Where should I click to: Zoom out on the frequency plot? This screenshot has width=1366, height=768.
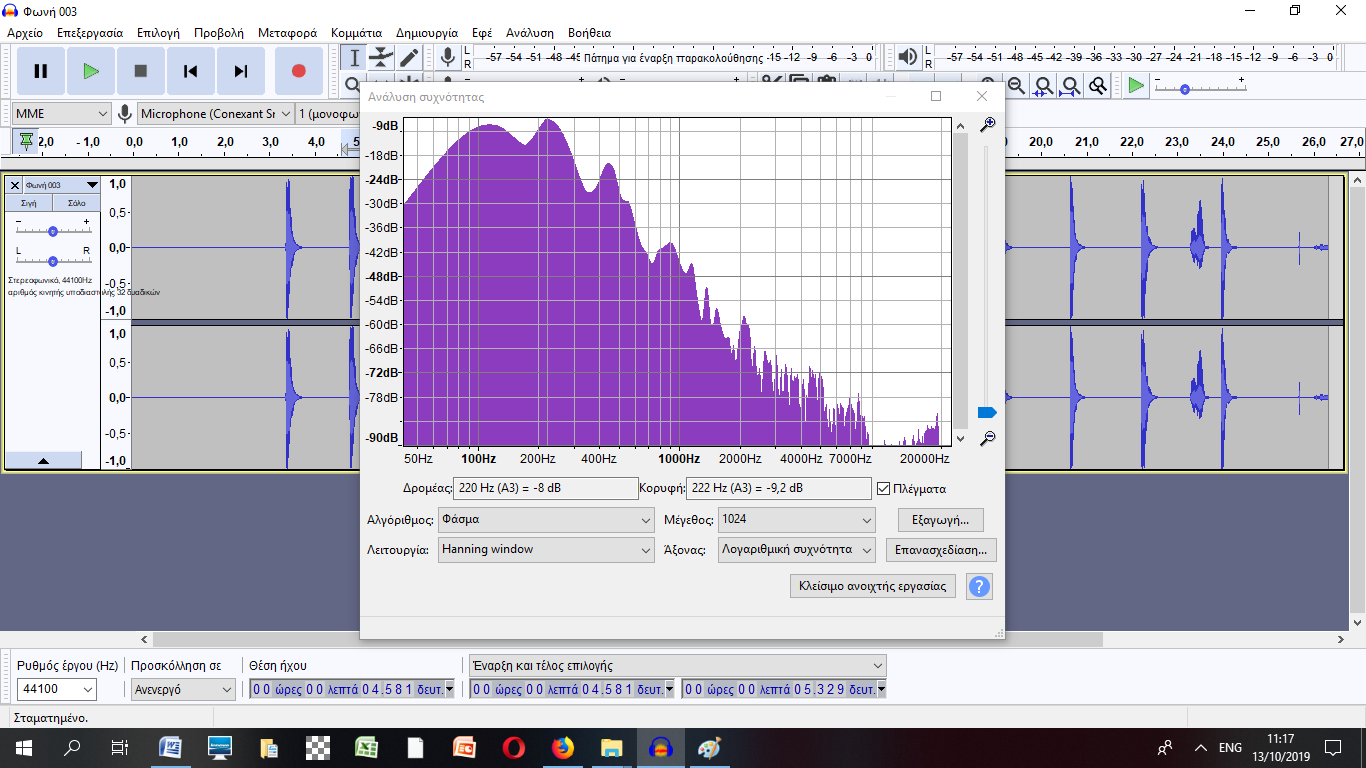tap(987, 438)
